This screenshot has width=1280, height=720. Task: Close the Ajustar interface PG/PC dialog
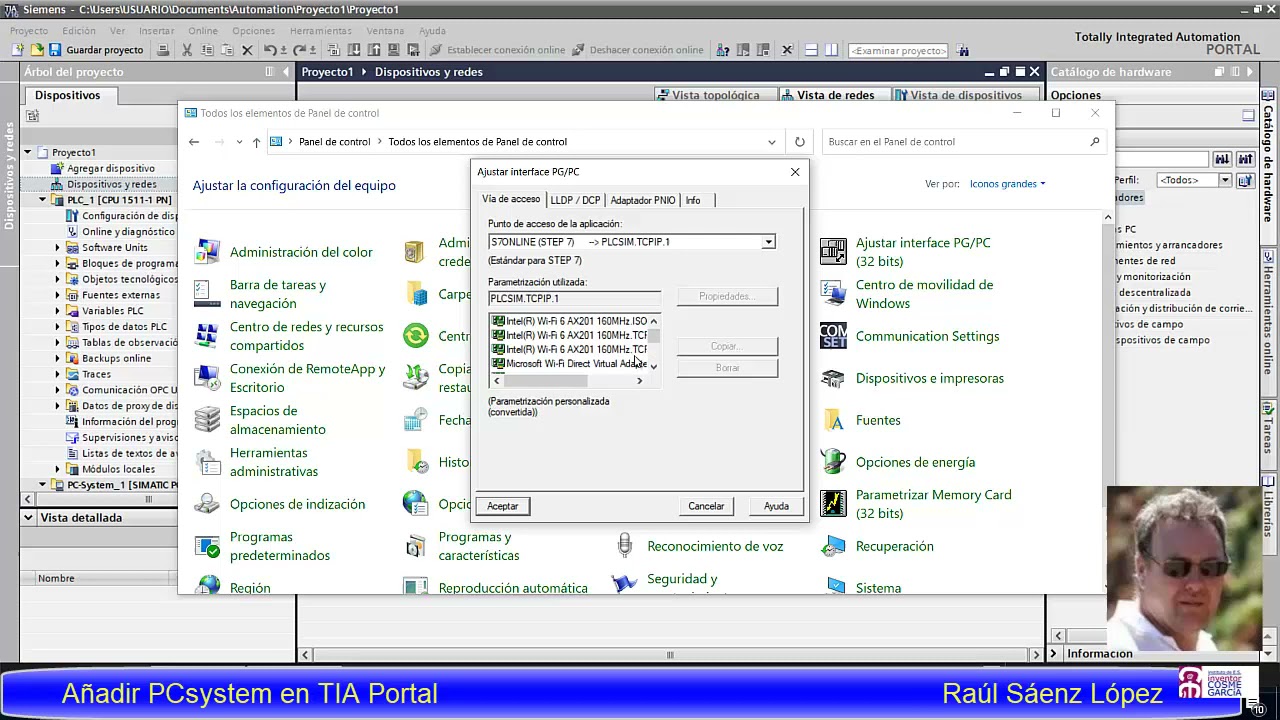(795, 172)
